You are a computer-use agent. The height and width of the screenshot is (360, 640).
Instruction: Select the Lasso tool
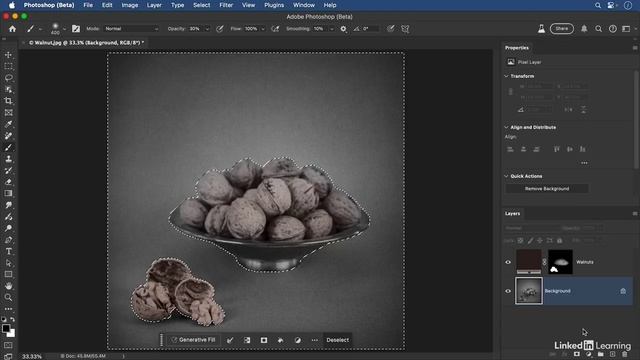(x=8, y=78)
